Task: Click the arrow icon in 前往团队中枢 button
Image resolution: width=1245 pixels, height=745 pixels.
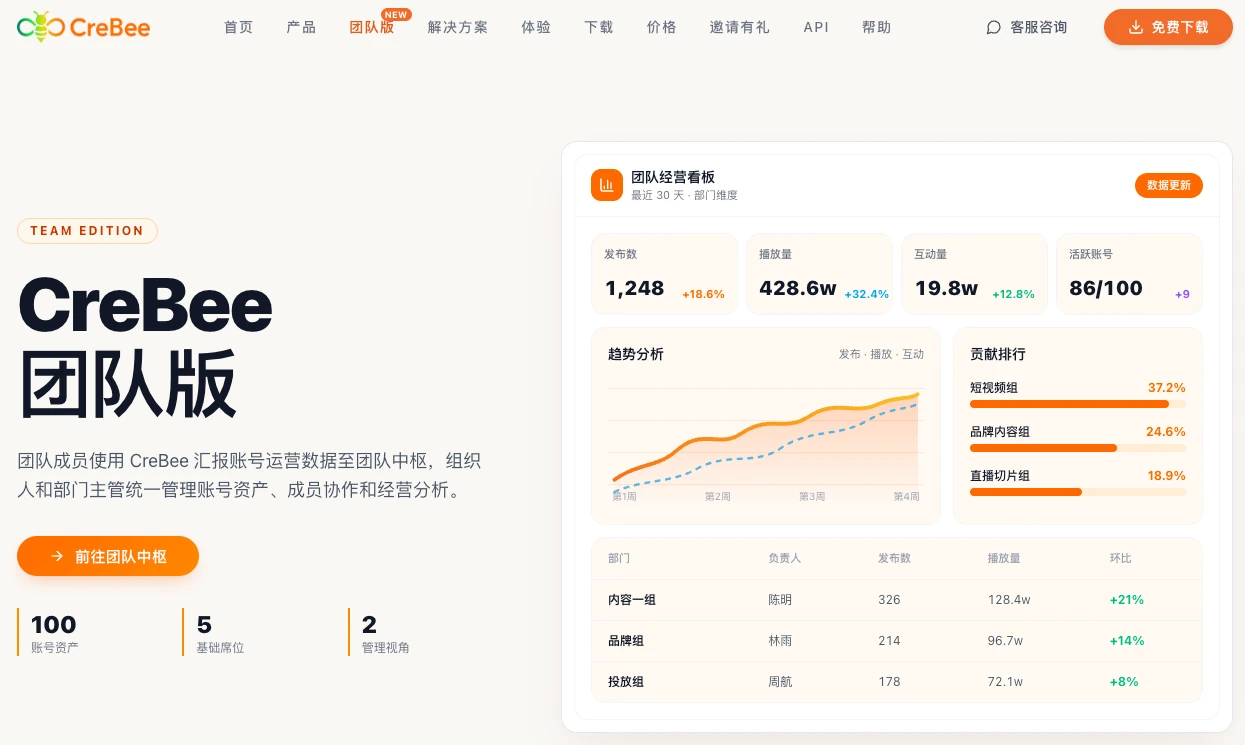Action: (x=57, y=556)
